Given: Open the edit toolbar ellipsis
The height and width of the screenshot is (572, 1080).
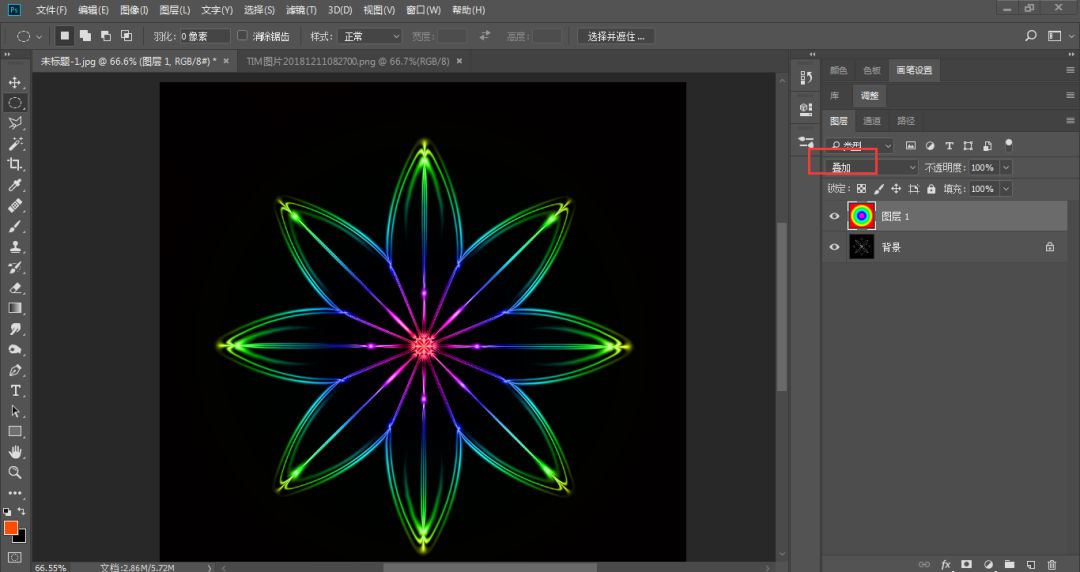Looking at the screenshot, I should (x=14, y=493).
